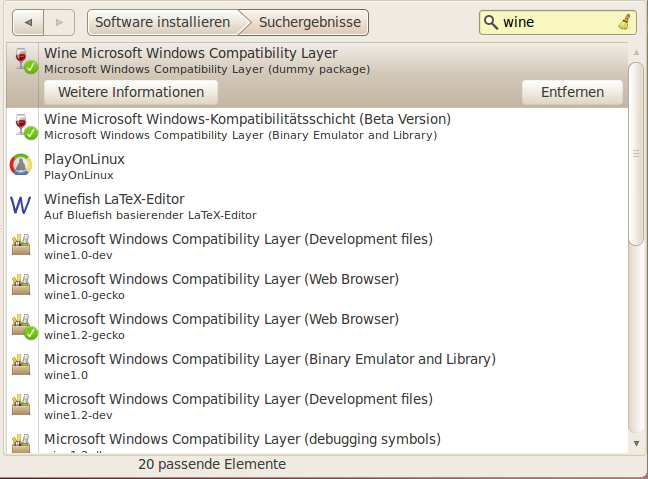
Task: Click the Winefish LaTeX-Editor W icon
Action: tap(21, 205)
